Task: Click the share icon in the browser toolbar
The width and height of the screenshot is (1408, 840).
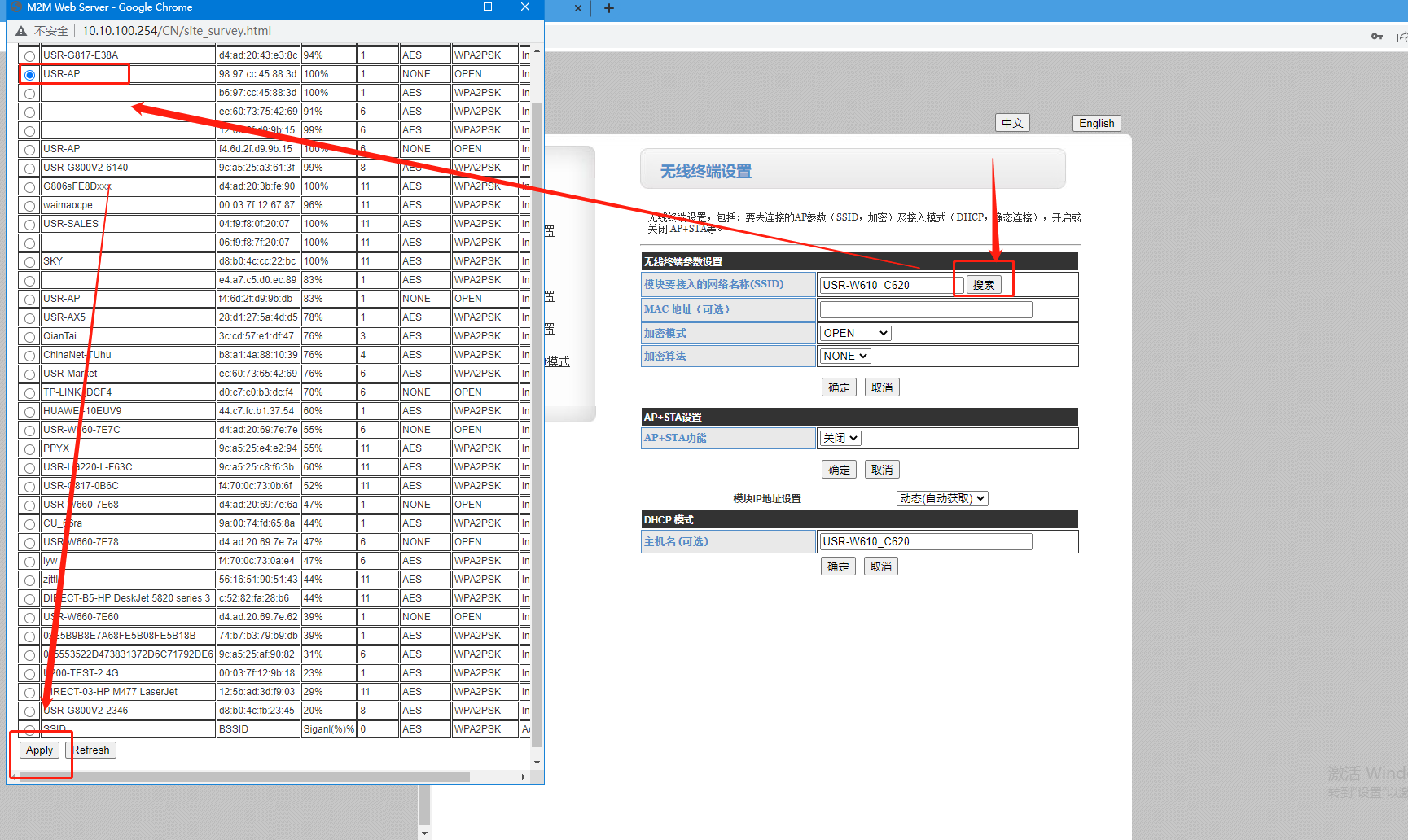Action: (x=1401, y=37)
